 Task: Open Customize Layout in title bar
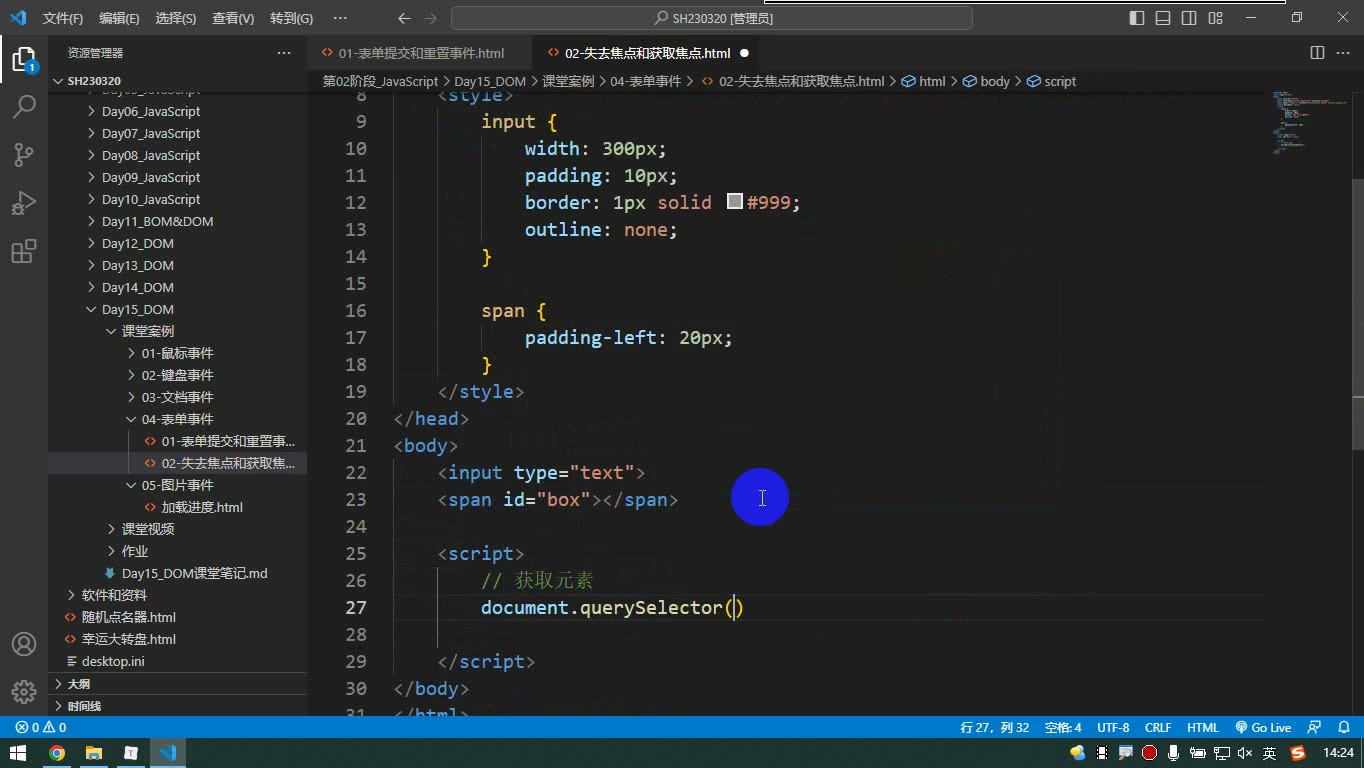(1215, 18)
